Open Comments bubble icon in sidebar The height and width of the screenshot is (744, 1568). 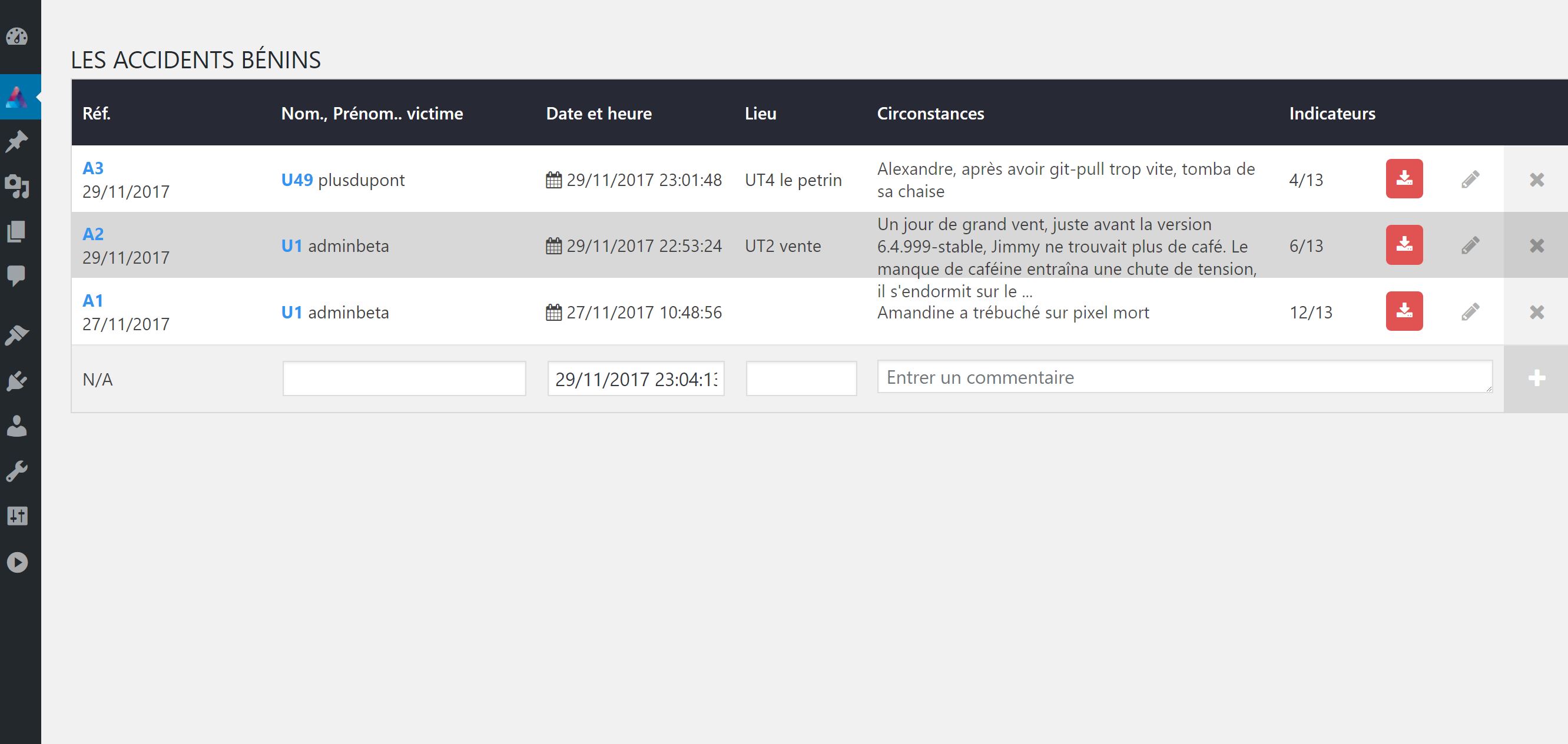(x=17, y=275)
